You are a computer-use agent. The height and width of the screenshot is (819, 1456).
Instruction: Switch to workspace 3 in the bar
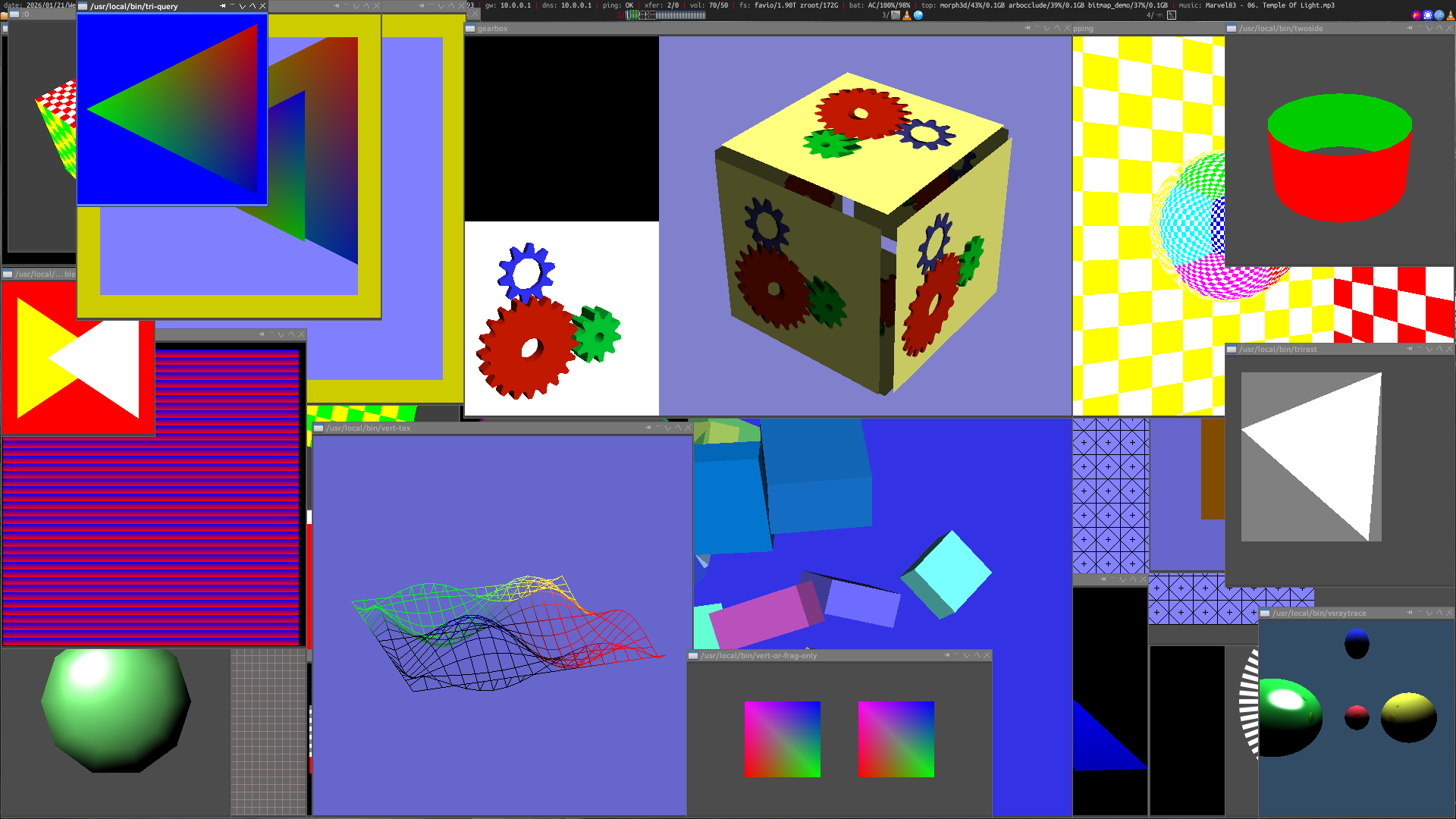tap(885, 15)
